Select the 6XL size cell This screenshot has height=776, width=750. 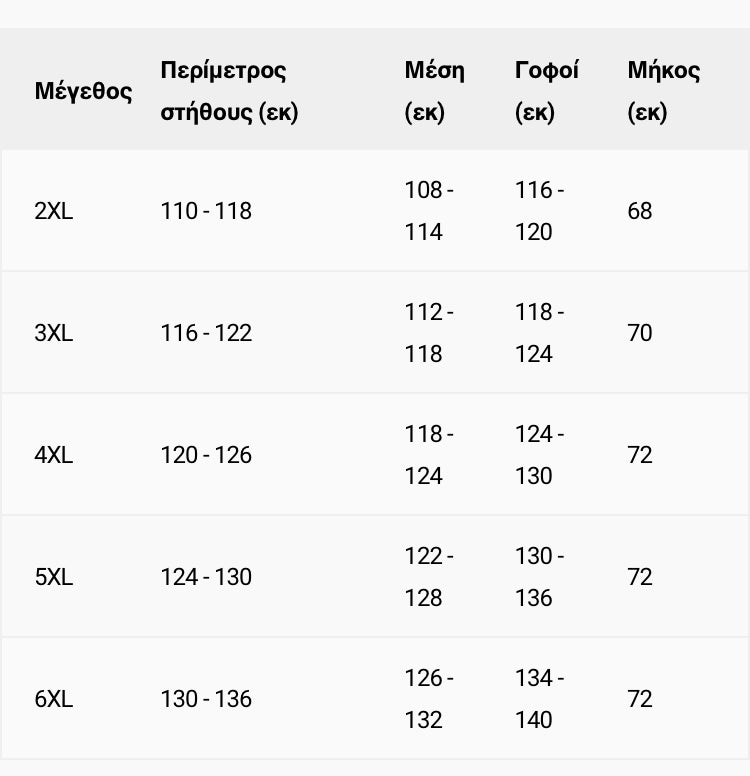click(x=54, y=699)
